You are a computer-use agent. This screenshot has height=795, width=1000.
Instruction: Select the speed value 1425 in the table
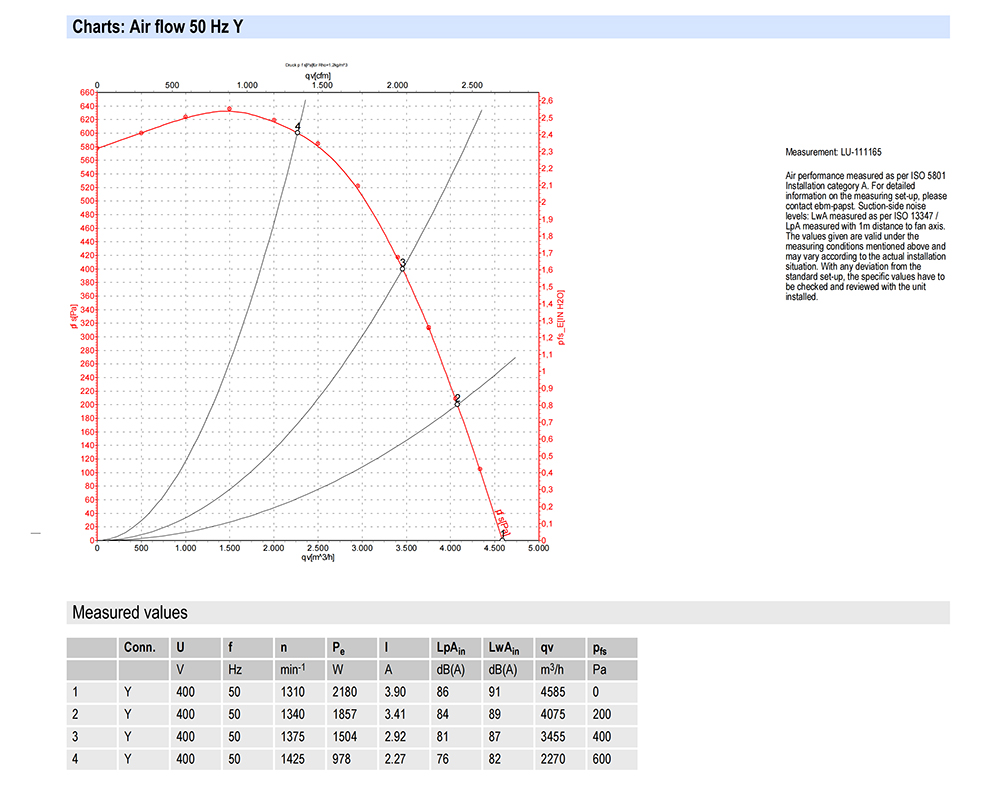coord(291,760)
